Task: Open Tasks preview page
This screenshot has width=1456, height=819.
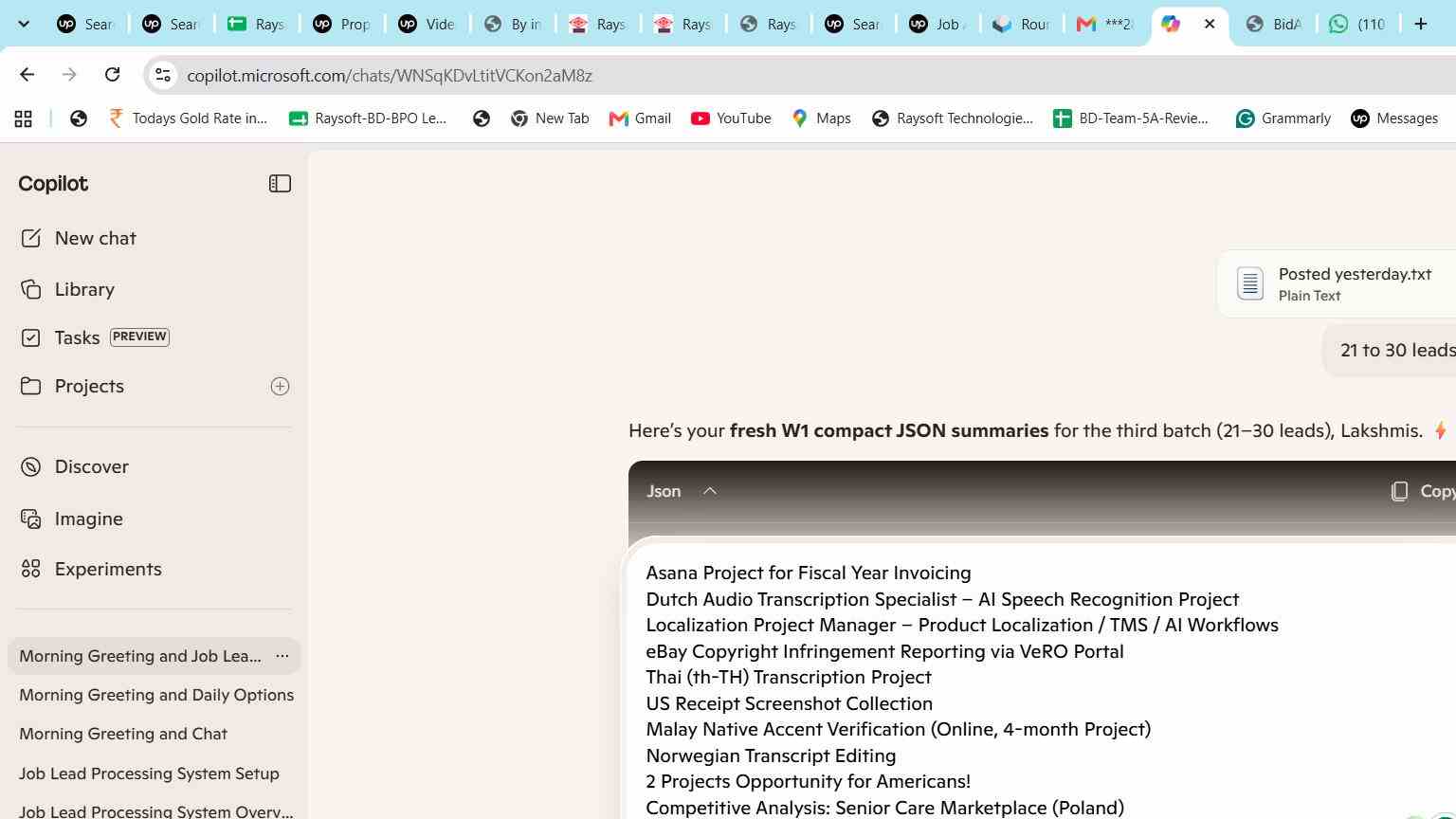Action: click(95, 337)
